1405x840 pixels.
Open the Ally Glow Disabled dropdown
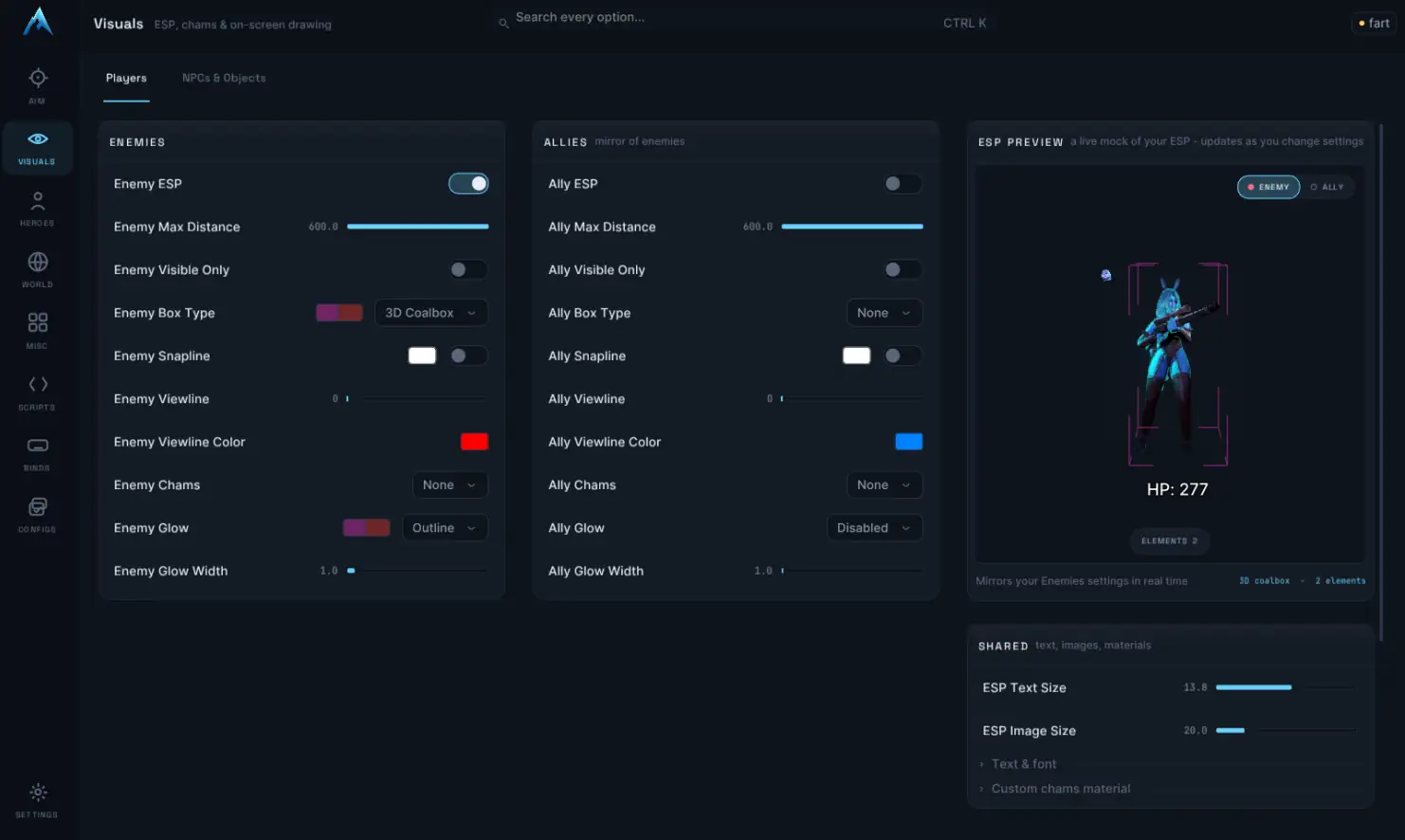coord(874,528)
